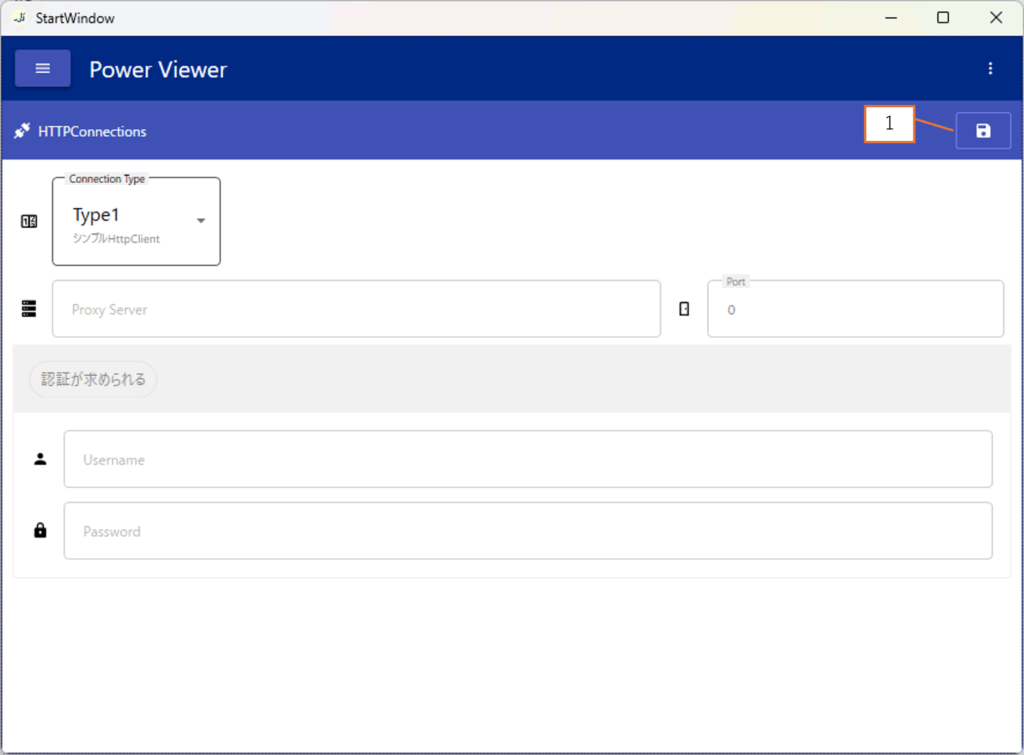Focus the Proxy Server text field
The height and width of the screenshot is (755, 1024).
pos(356,309)
